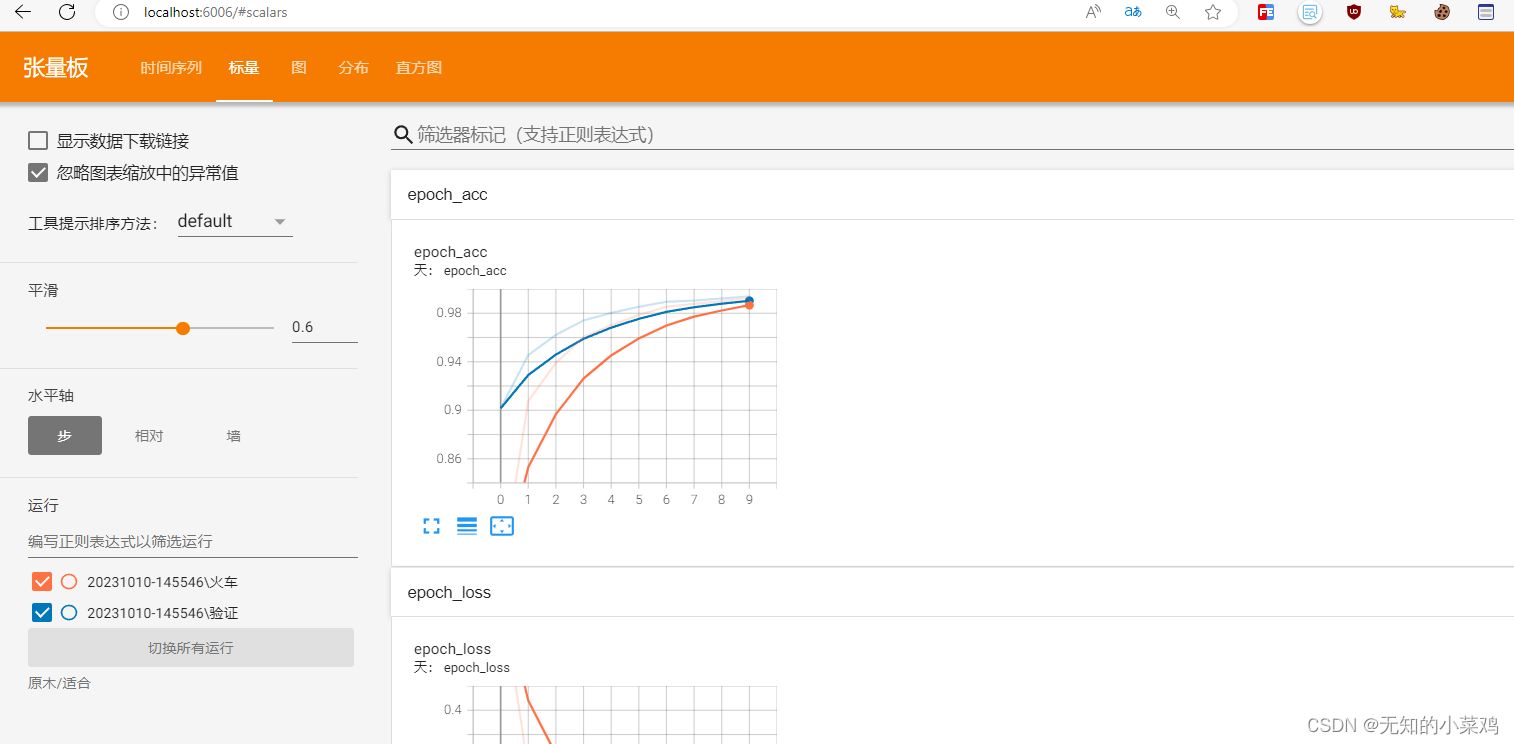Click the runs regex filter field
The image size is (1514, 744).
193,541
